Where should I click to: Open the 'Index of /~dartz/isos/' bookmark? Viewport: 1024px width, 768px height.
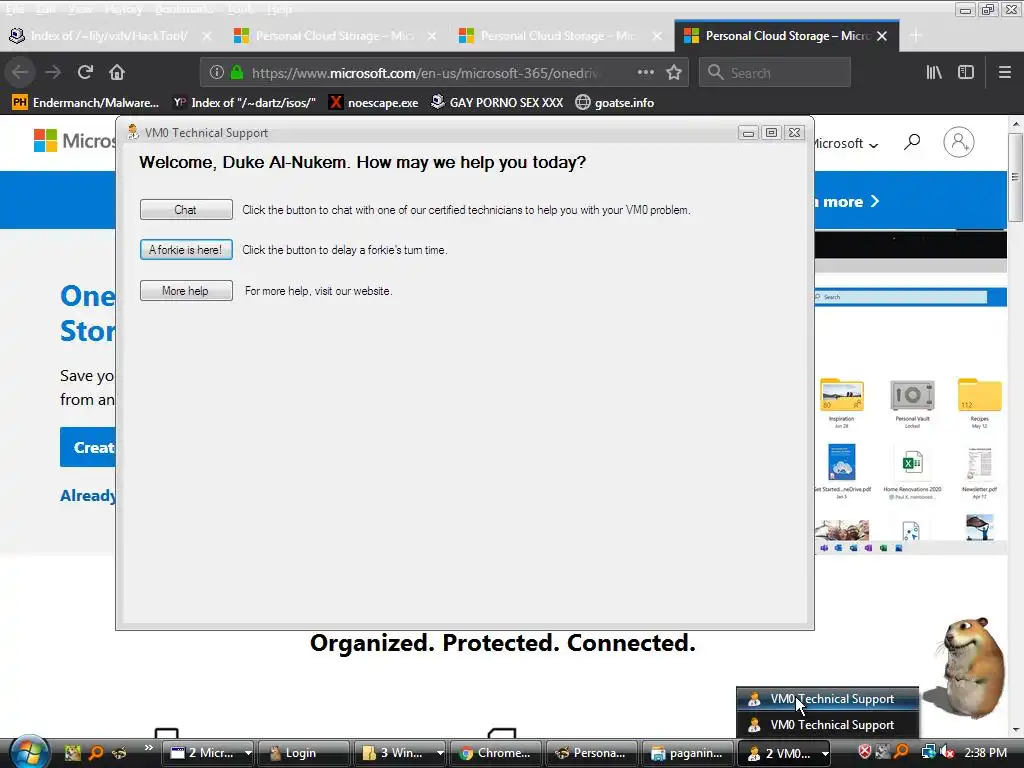[x=245, y=103]
